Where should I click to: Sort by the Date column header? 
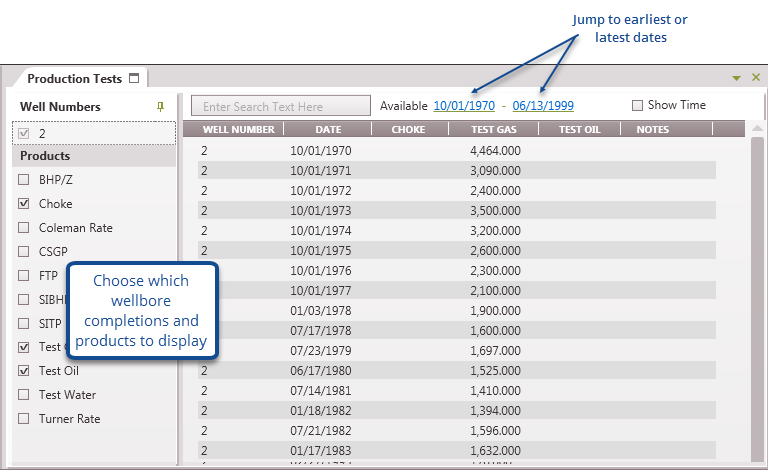[x=328, y=129]
